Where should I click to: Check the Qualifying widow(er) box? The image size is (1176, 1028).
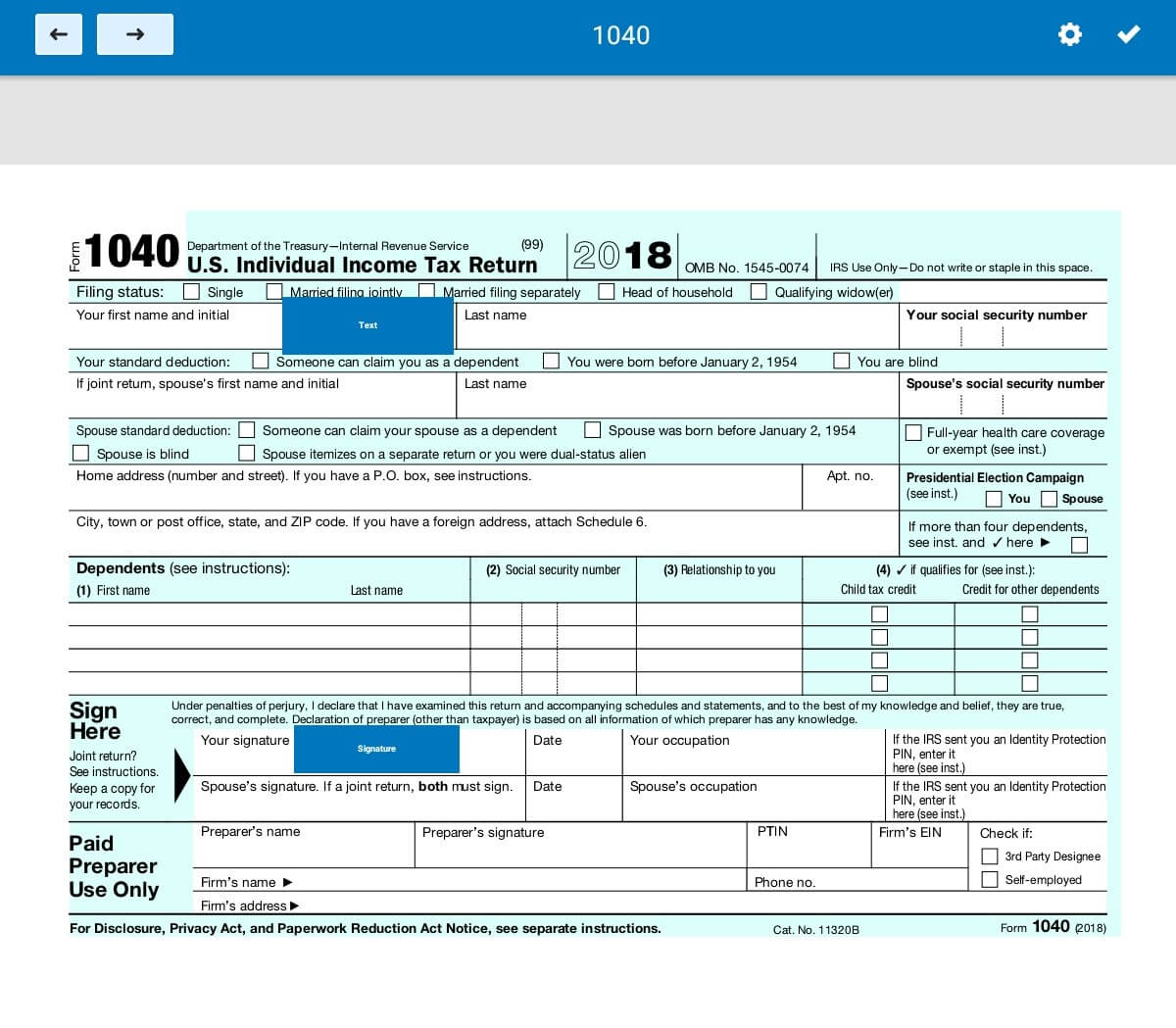(759, 292)
